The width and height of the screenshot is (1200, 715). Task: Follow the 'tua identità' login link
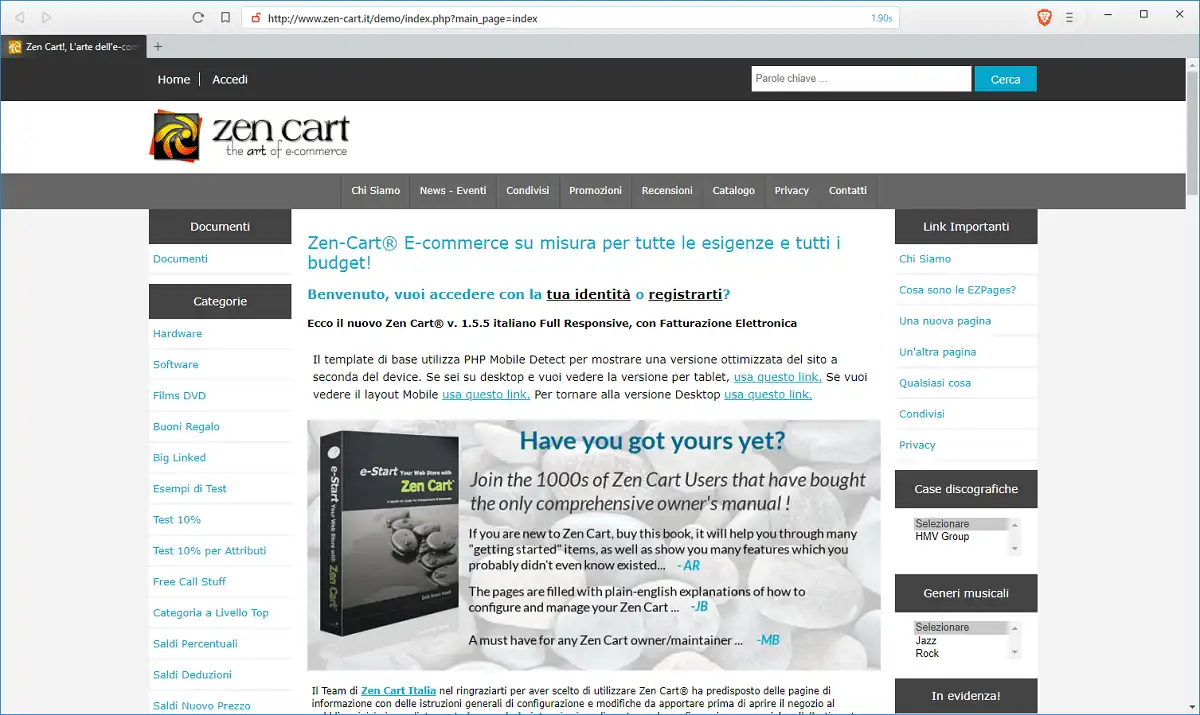(588, 294)
